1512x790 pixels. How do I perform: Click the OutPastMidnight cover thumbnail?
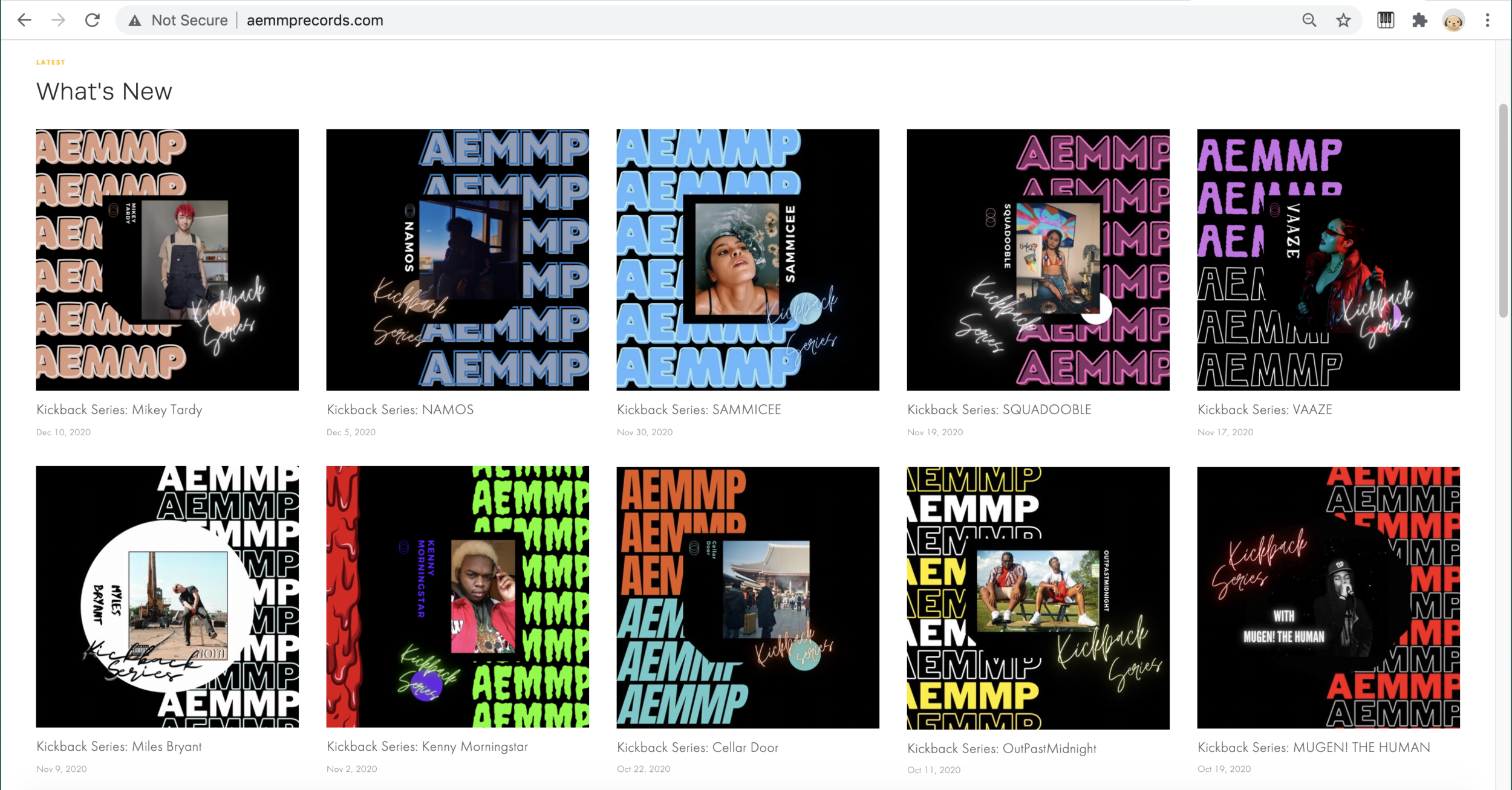1038,597
